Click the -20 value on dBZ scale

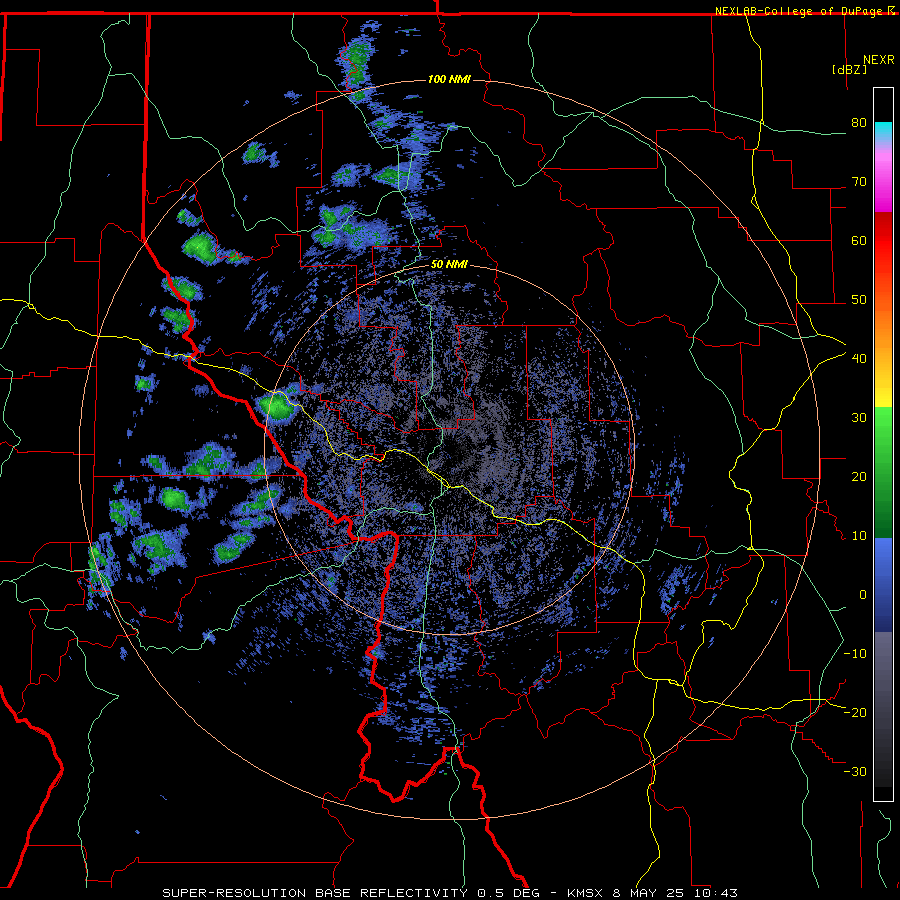[x=855, y=712]
